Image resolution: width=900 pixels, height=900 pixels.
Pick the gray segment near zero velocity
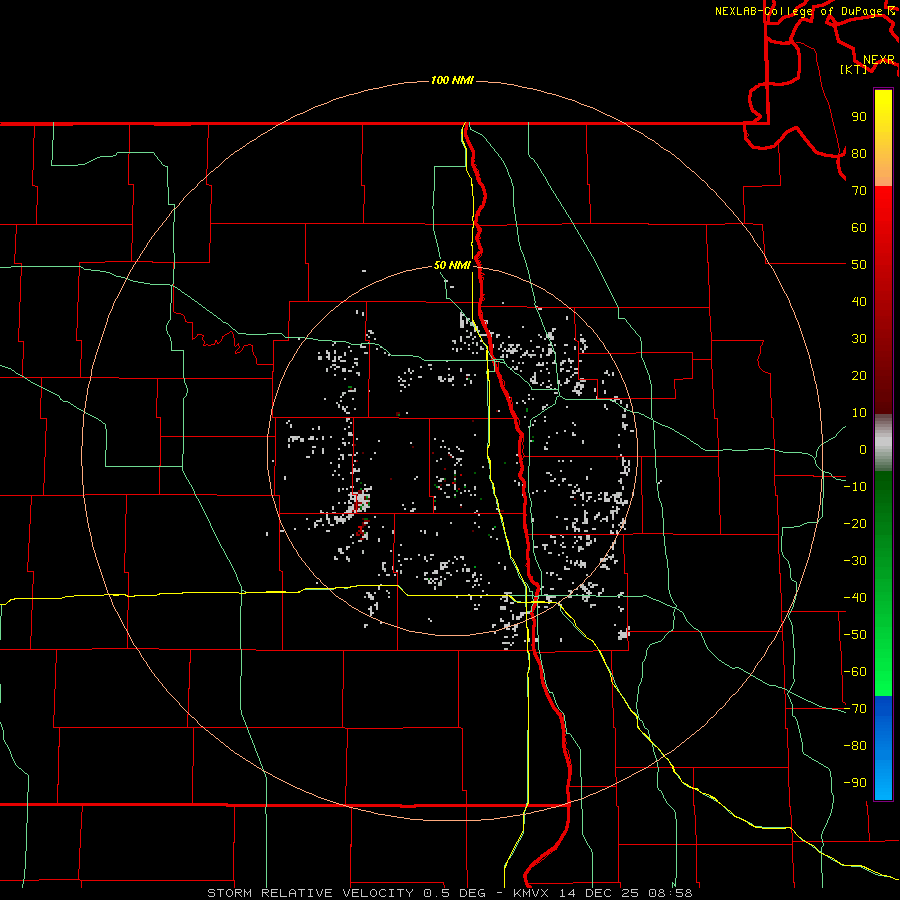click(883, 443)
